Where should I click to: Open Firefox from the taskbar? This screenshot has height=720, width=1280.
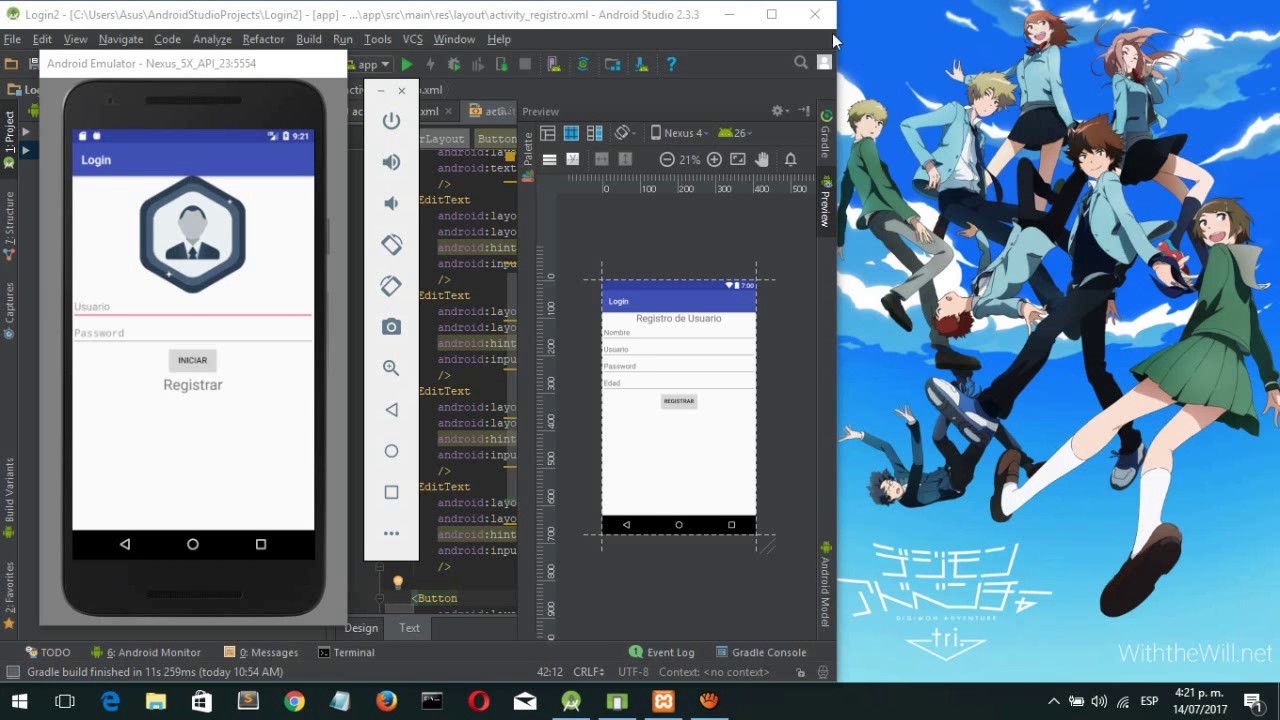386,701
